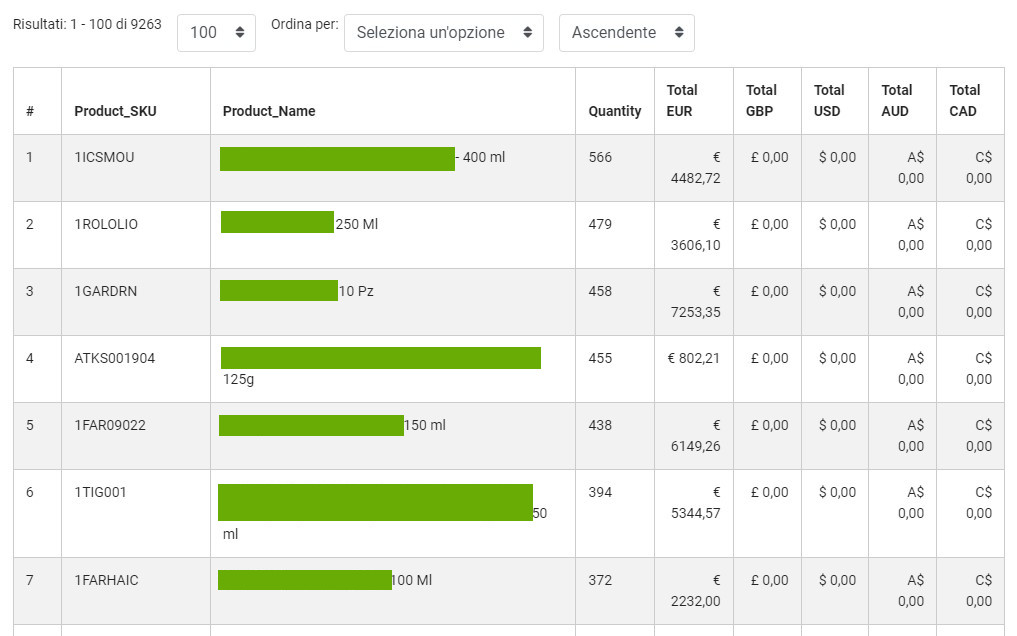This screenshot has width=1017, height=636.
Task: Click the # column header
Action: [30, 111]
